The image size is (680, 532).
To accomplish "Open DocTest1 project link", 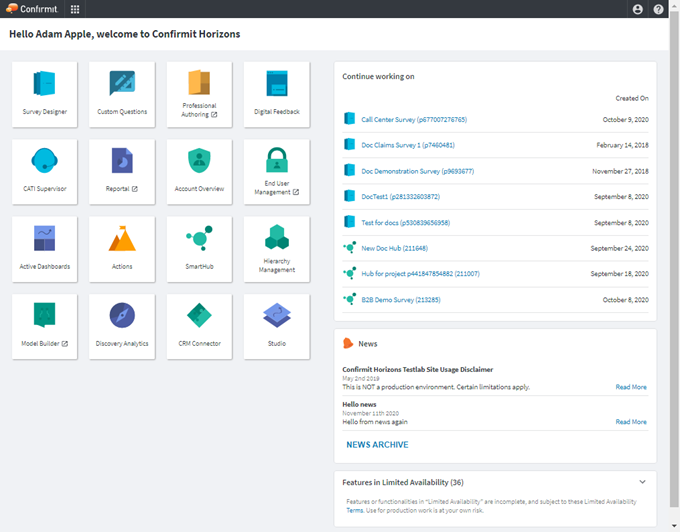I will (x=401, y=197).
